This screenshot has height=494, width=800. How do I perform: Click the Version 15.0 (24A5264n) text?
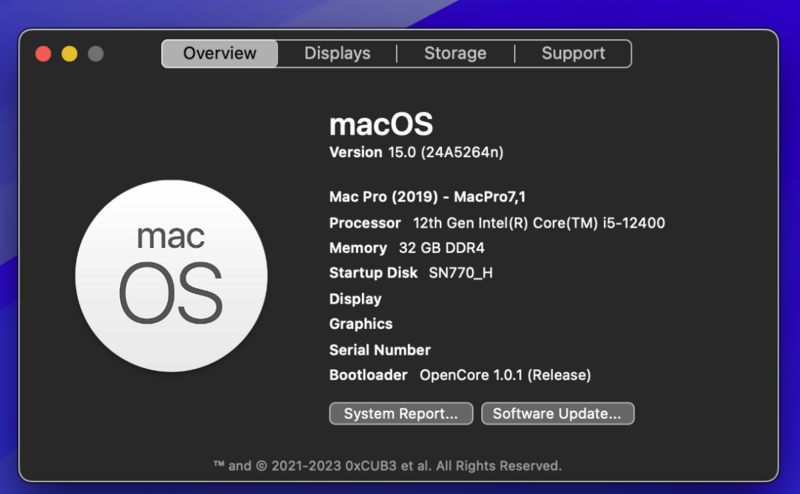(416, 152)
